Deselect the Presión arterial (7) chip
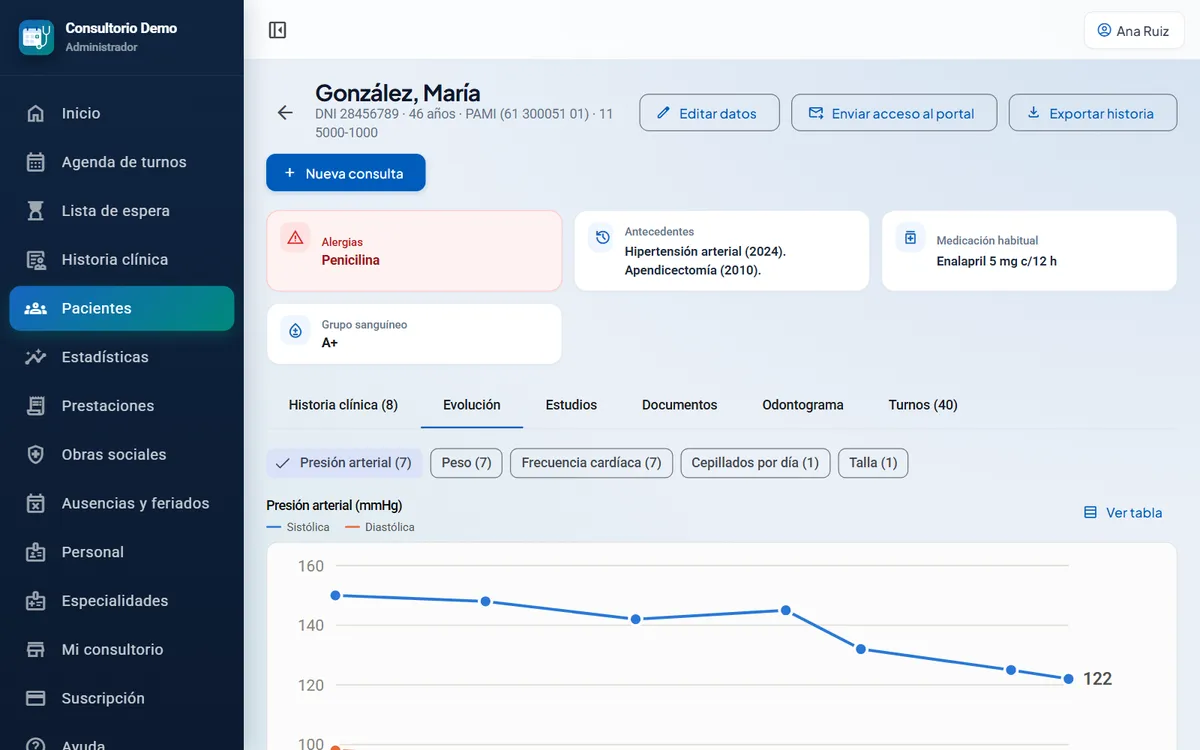 coord(344,463)
